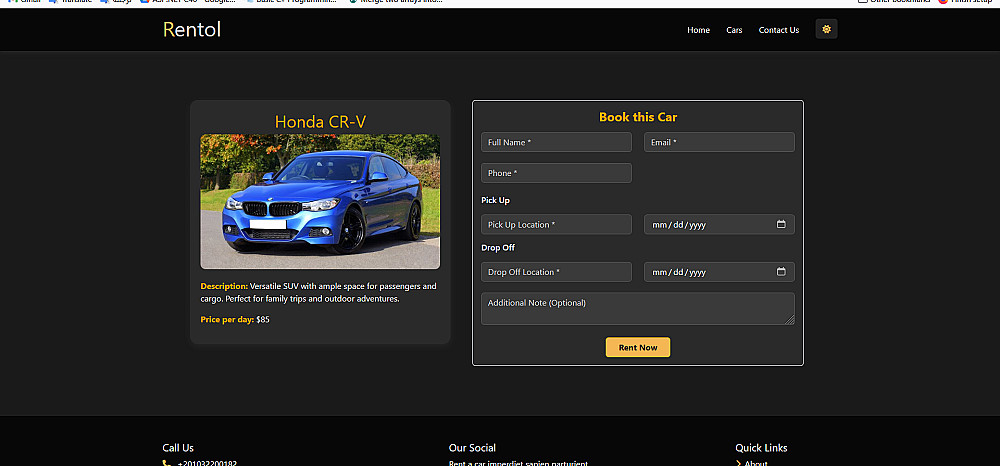Click the Honda CR-V title
1000x466 pixels.
(320, 121)
